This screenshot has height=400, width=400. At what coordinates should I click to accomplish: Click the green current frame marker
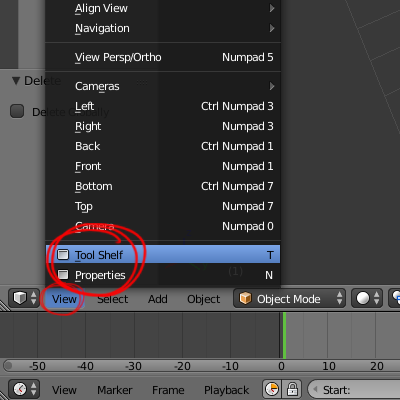tap(284, 335)
